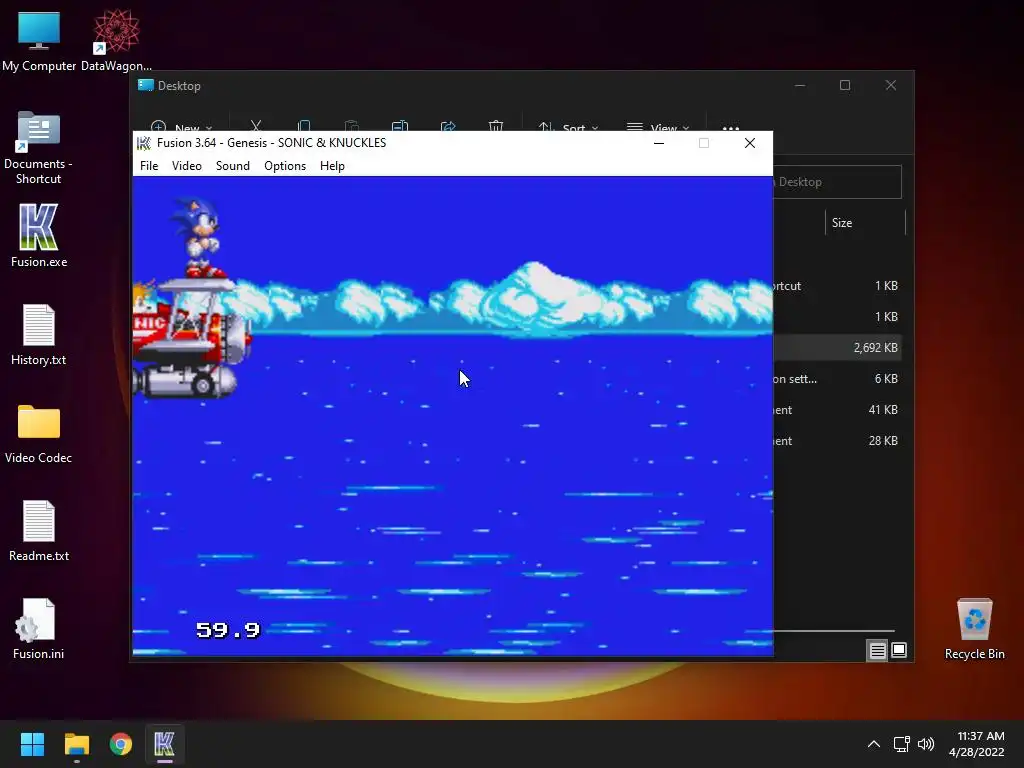Select the 2,692 KB file row
The height and width of the screenshot is (768, 1024).
tap(837, 347)
